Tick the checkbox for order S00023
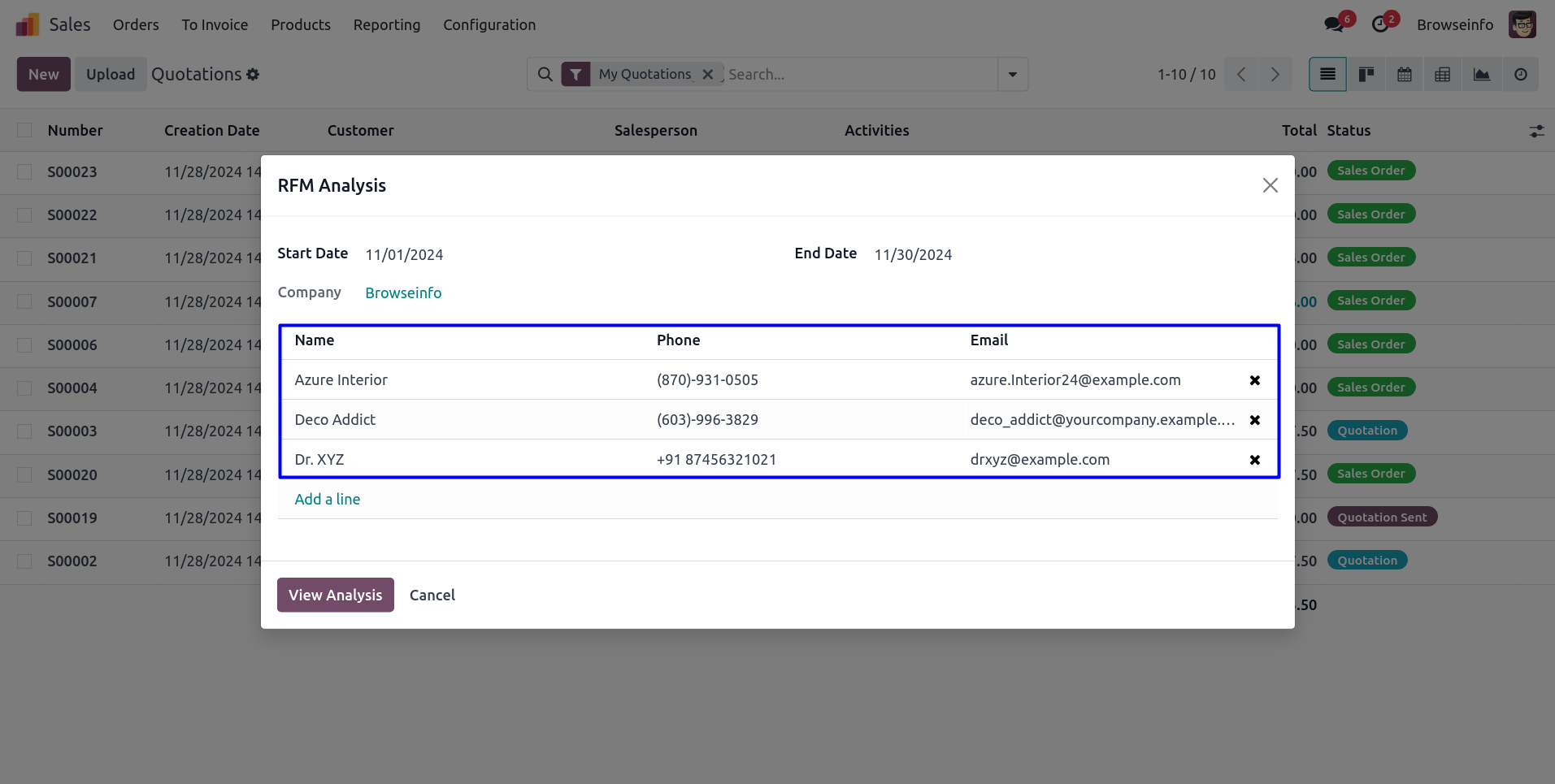 click(x=25, y=172)
